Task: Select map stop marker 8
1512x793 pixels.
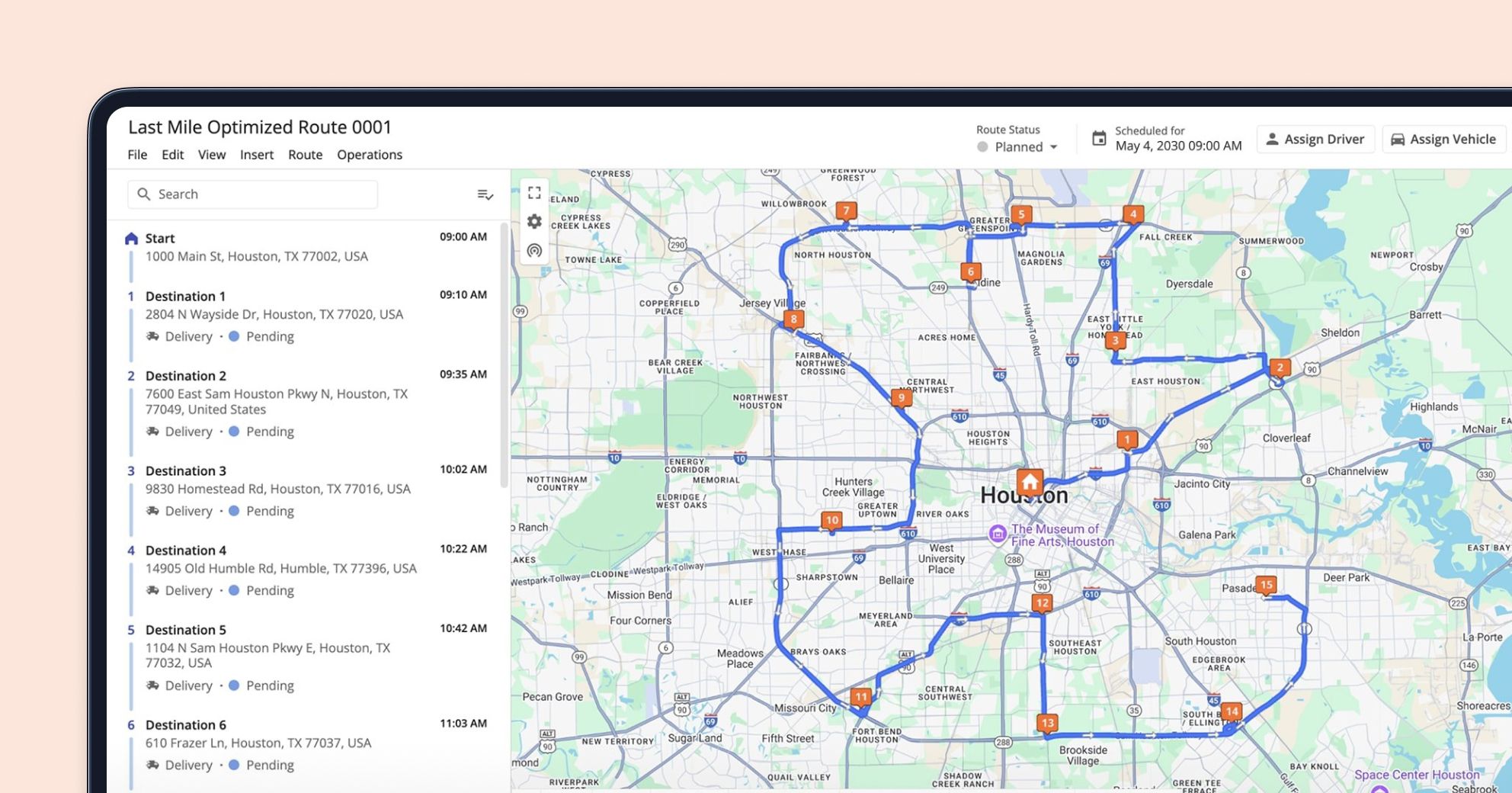Action: tap(793, 320)
